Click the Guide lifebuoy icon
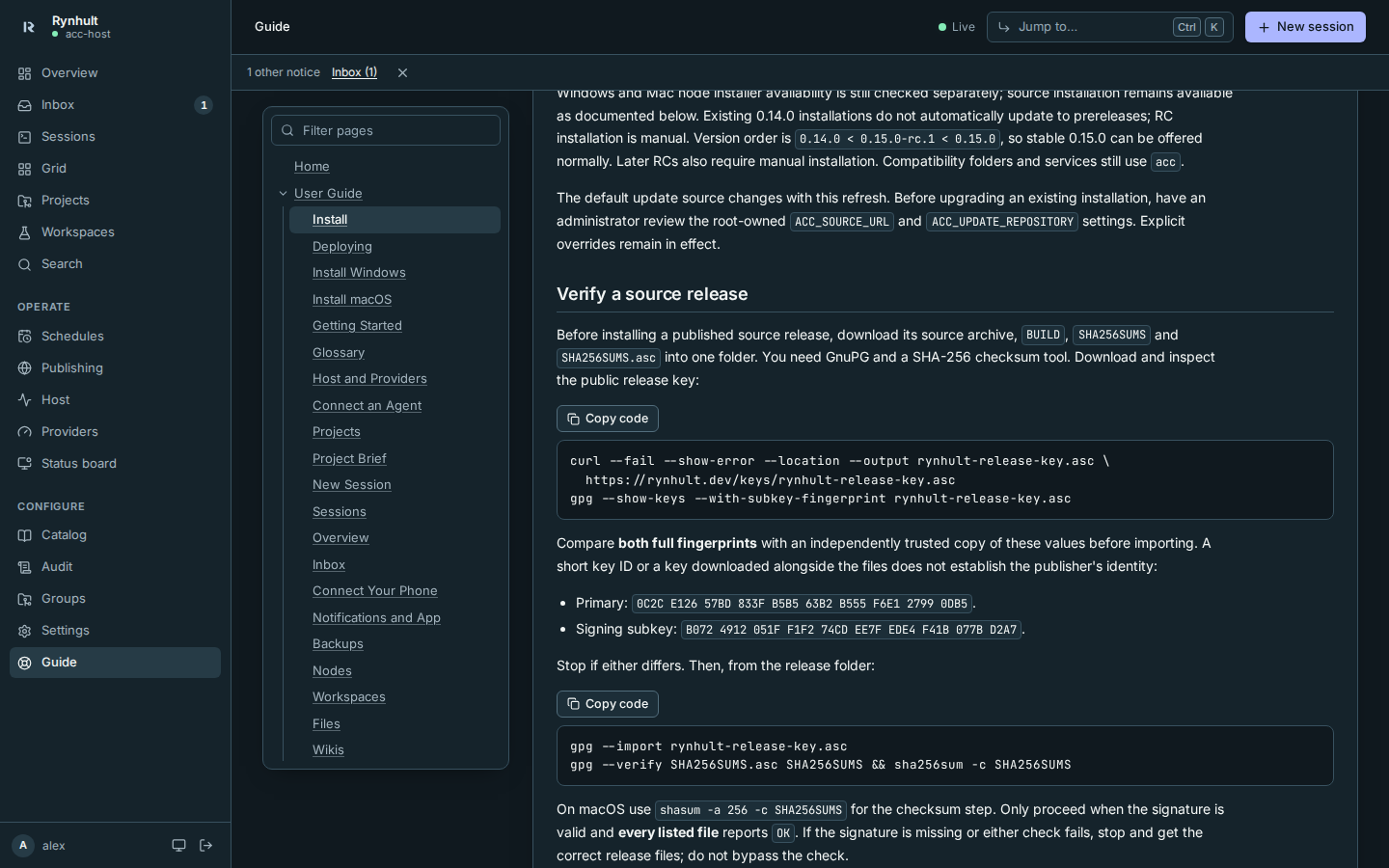Screen dimensions: 1389x868 [x=25, y=663]
